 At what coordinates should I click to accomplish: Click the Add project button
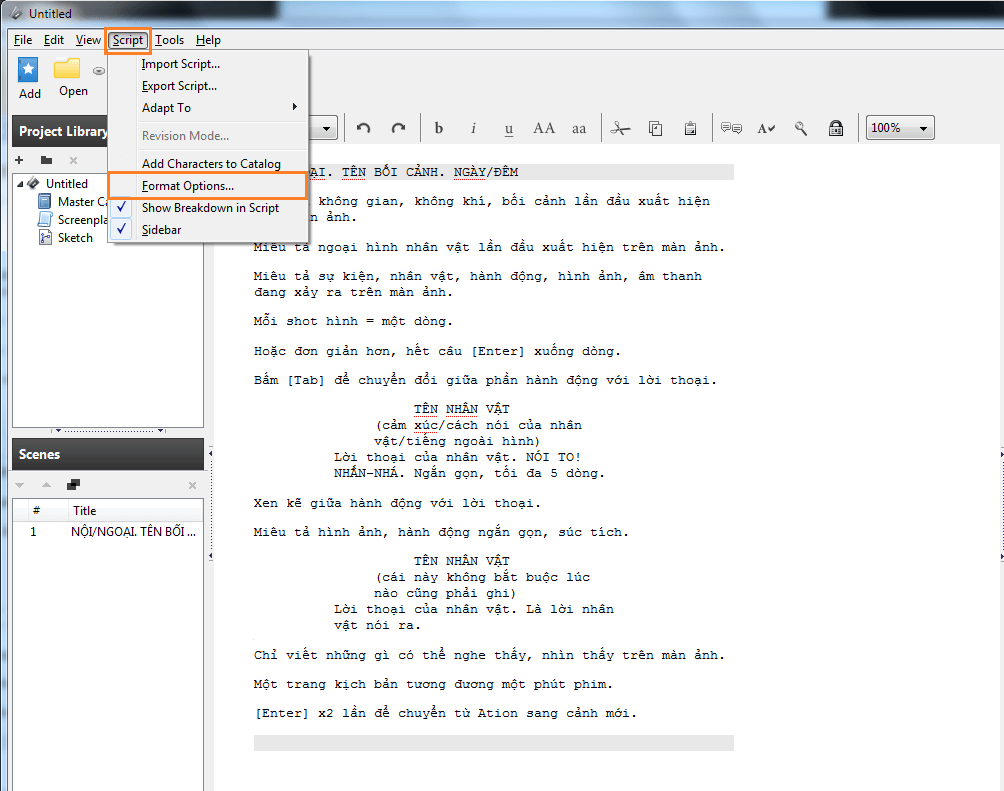coord(30,78)
